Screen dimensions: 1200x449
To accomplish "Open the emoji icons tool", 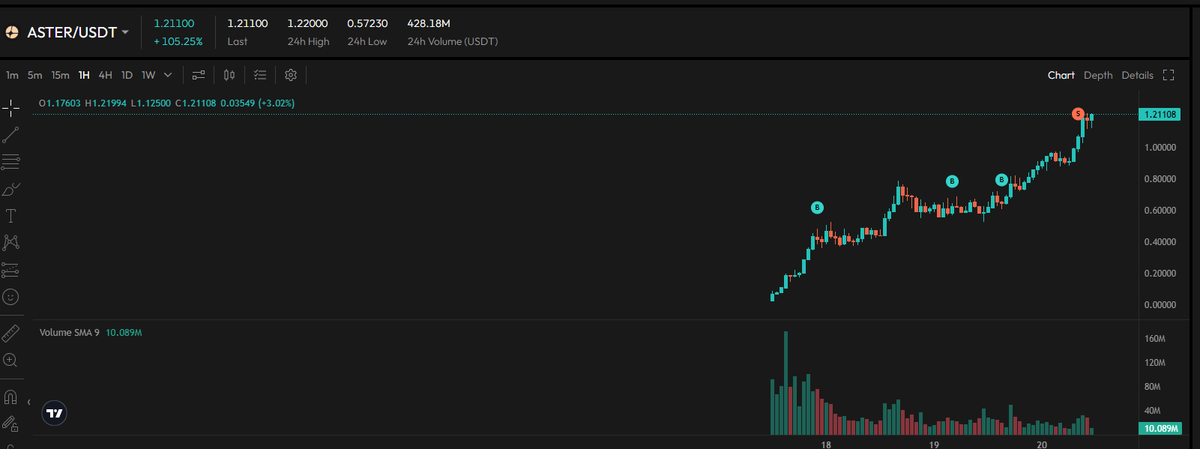I will (11, 297).
